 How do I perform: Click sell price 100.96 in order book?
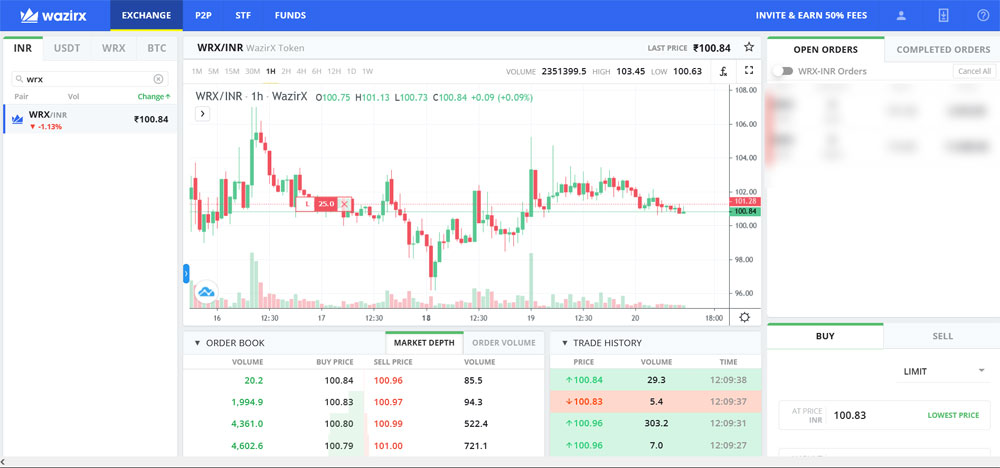[x=388, y=381]
